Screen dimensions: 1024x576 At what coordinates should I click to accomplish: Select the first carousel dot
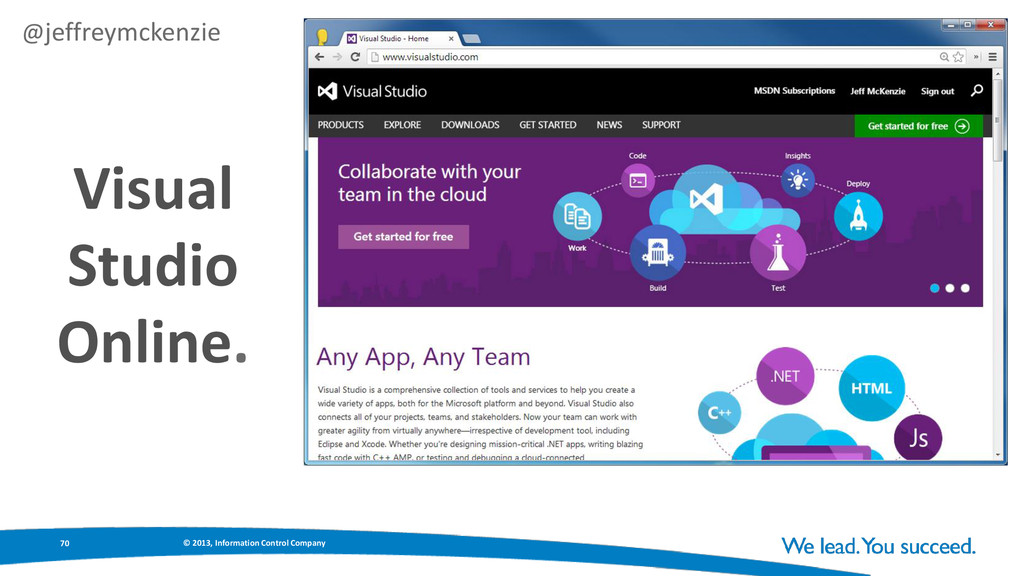pyautogui.click(x=935, y=288)
